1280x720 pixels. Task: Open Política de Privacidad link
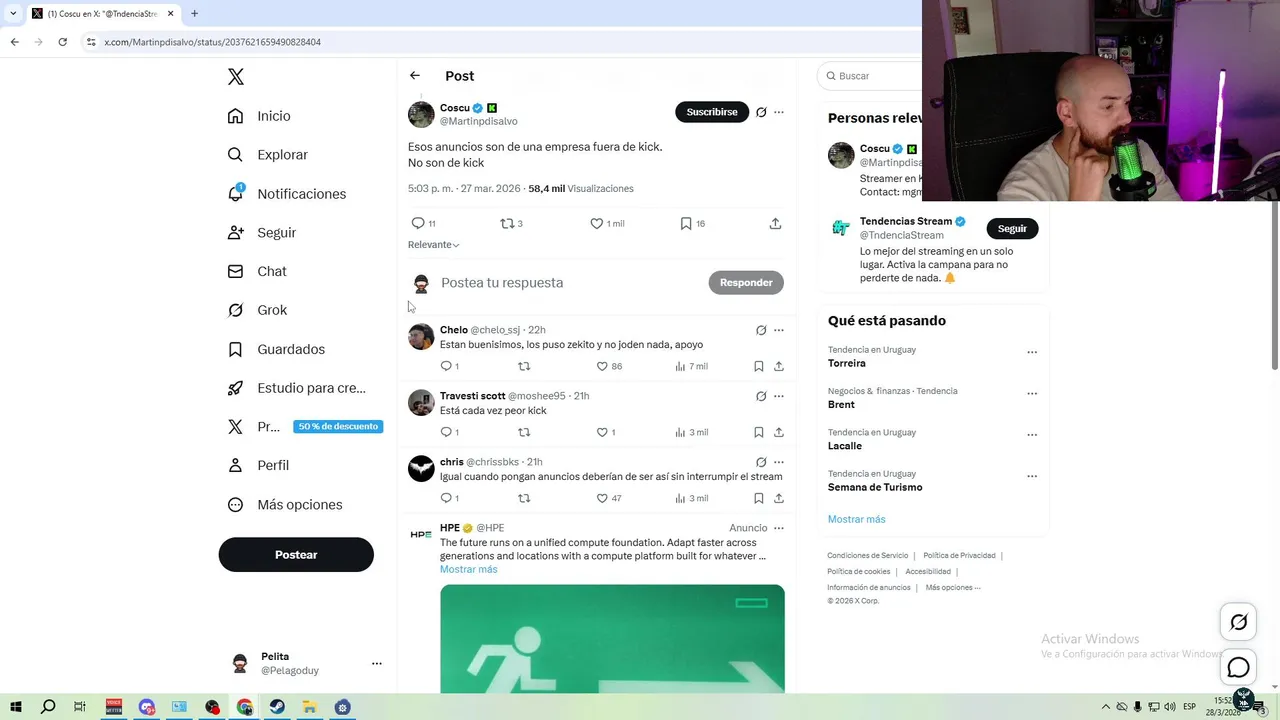tap(959, 555)
